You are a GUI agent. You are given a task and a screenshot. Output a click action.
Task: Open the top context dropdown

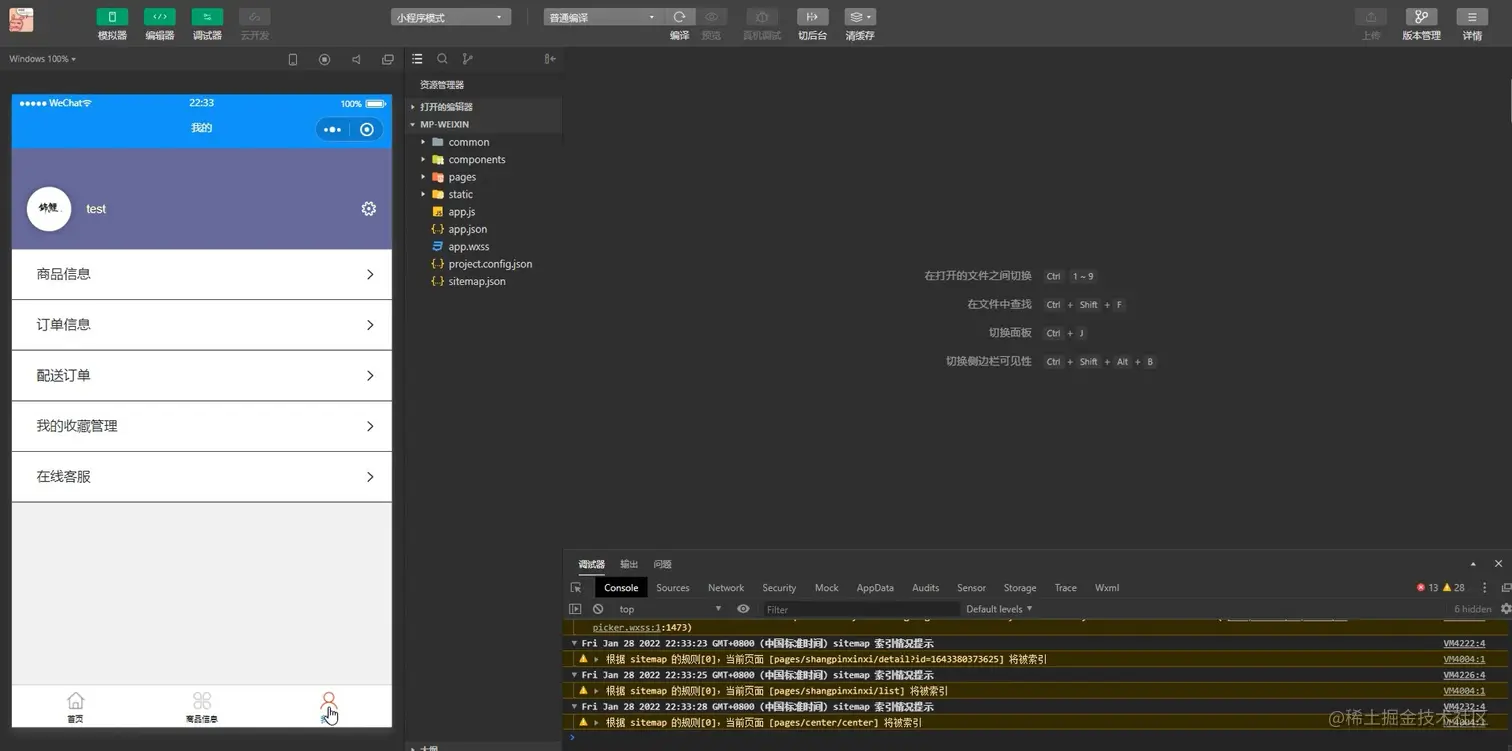669,609
